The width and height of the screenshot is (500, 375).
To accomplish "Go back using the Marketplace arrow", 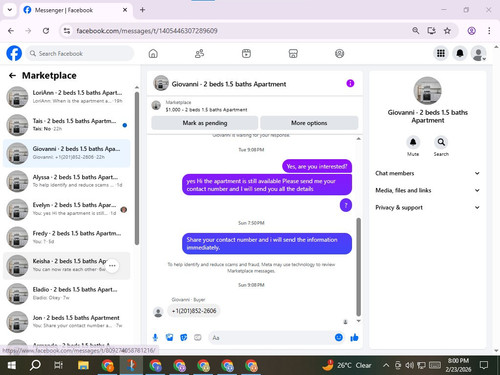I will (x=12, y=76).
